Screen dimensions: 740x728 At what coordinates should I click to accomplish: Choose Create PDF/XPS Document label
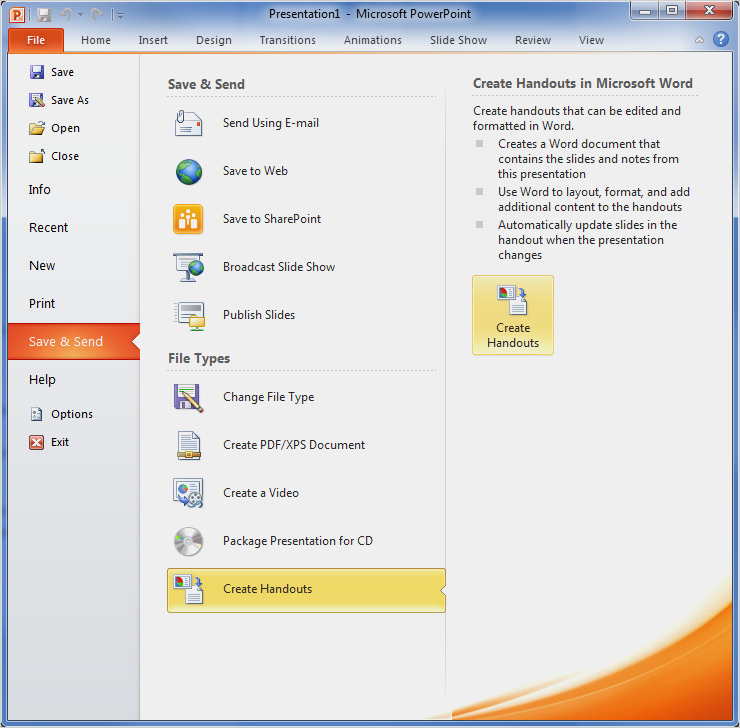[x=294, y=445]
